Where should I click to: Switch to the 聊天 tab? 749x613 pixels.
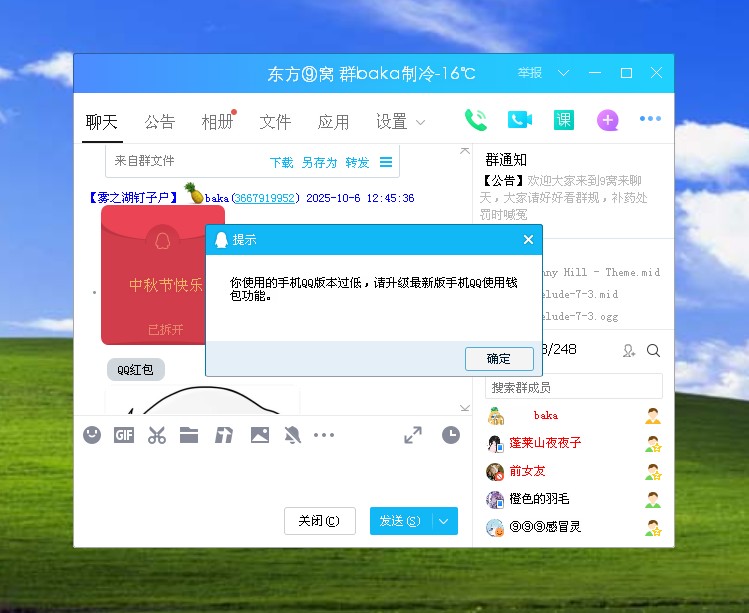(102, 122)
